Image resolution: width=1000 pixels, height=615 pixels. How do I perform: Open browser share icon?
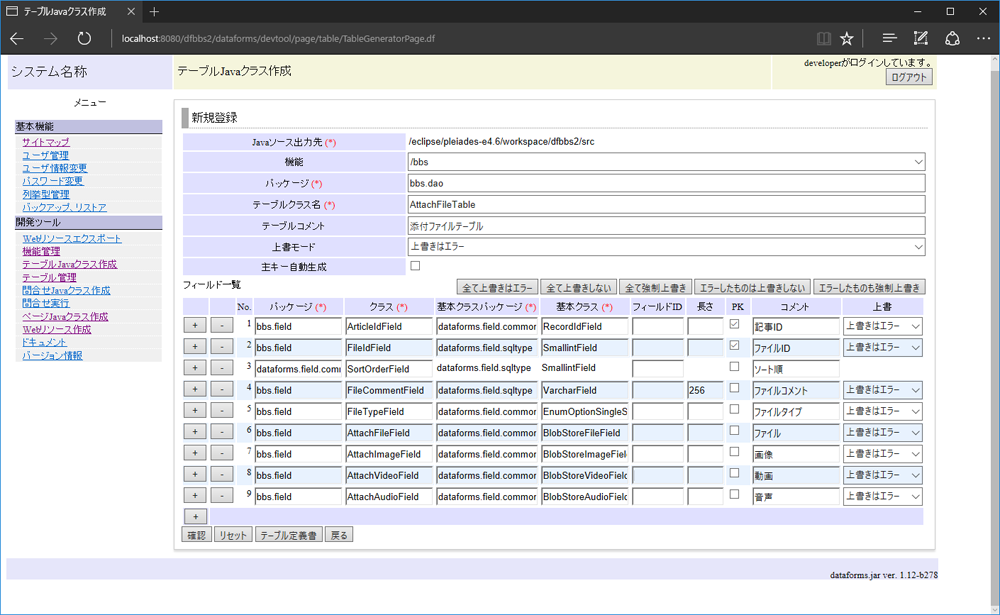(x=952, y=39)
